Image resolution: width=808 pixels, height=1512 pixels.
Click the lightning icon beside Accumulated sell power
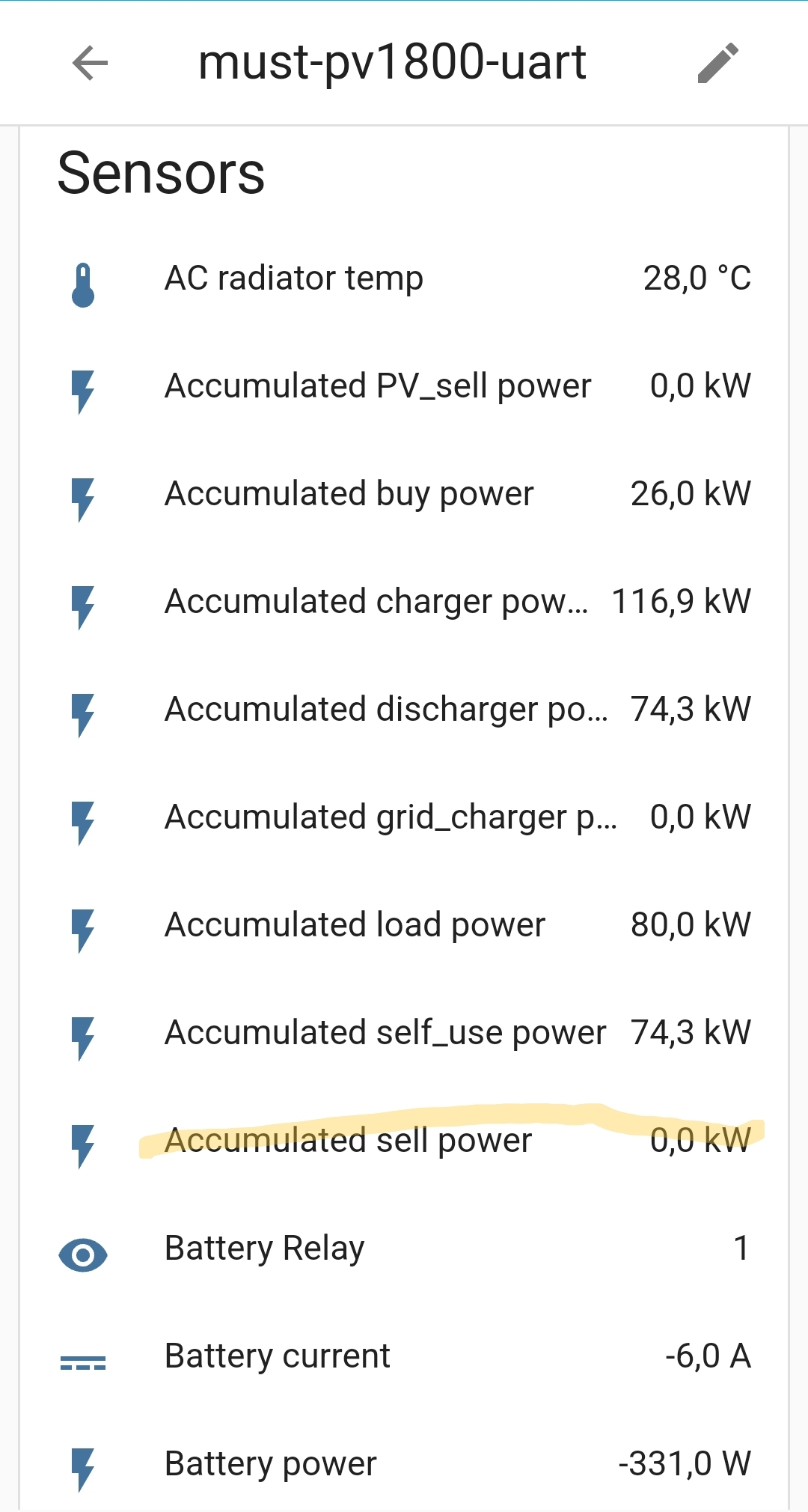coord(83,1146)
